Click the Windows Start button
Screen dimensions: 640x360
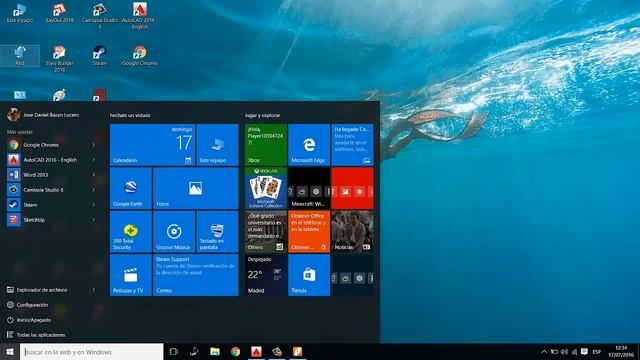click(x=10, y=352)
